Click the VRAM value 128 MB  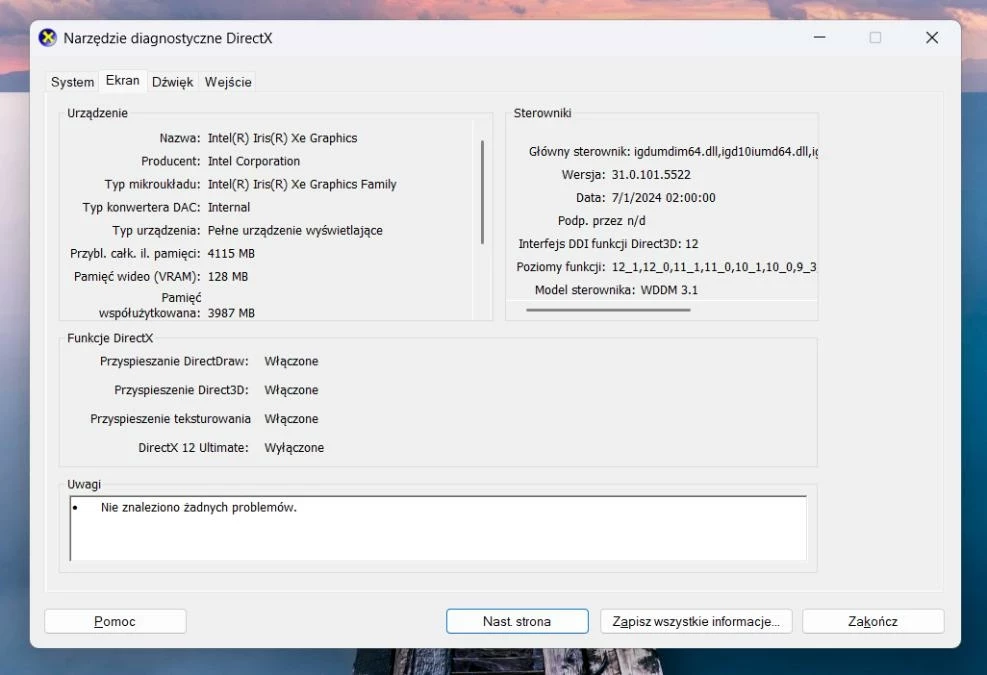coord(228,276)
